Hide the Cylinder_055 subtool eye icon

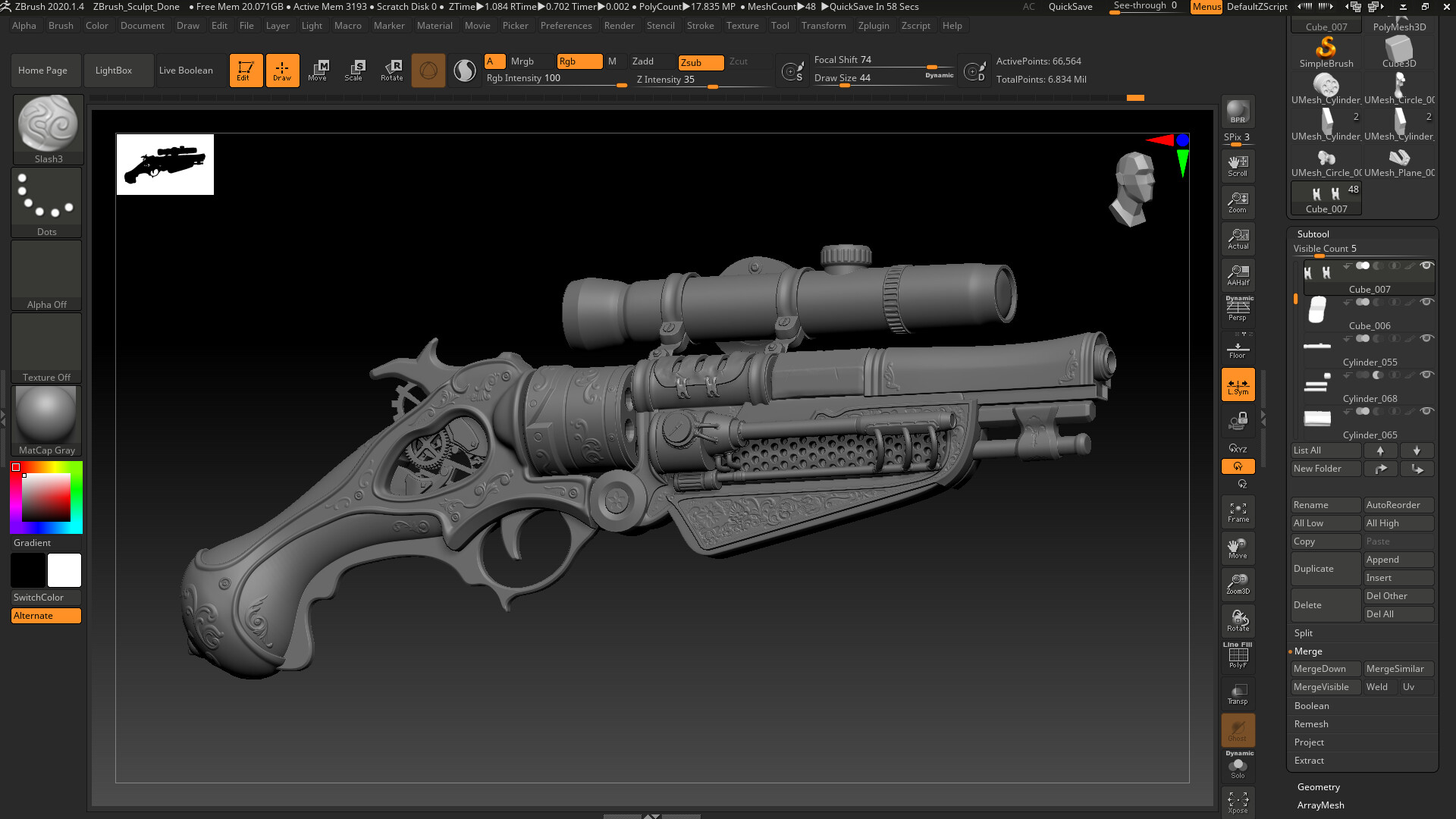point(1427,338)
